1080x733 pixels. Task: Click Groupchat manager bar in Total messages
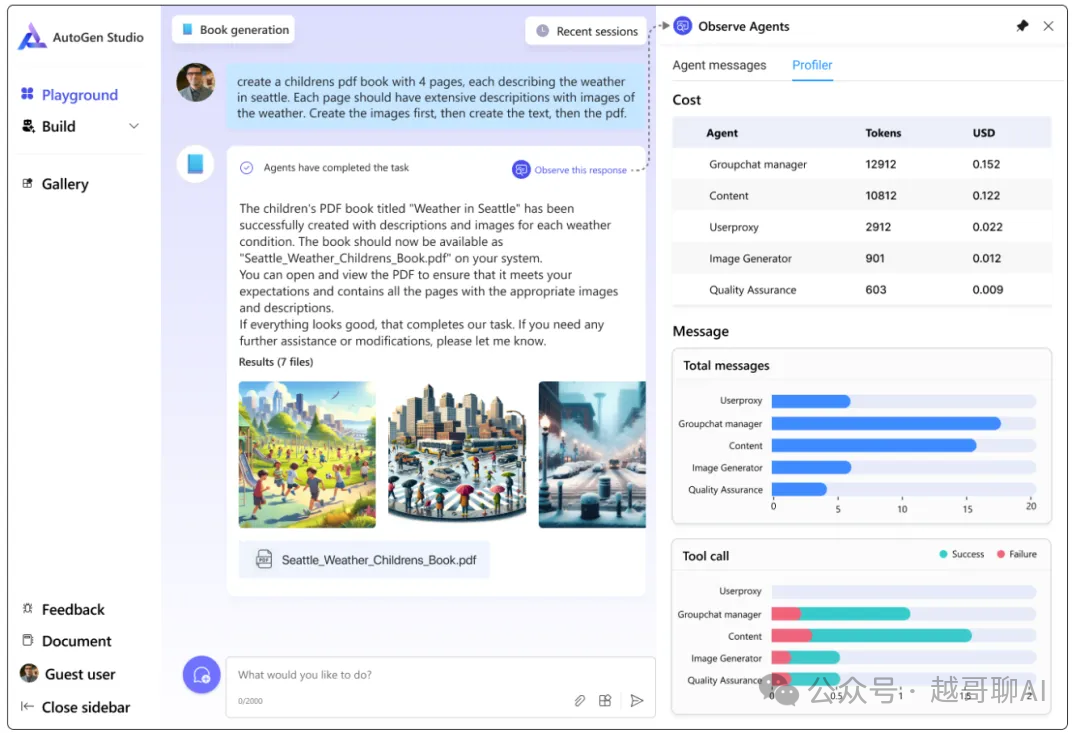click(x=886, y=423)
